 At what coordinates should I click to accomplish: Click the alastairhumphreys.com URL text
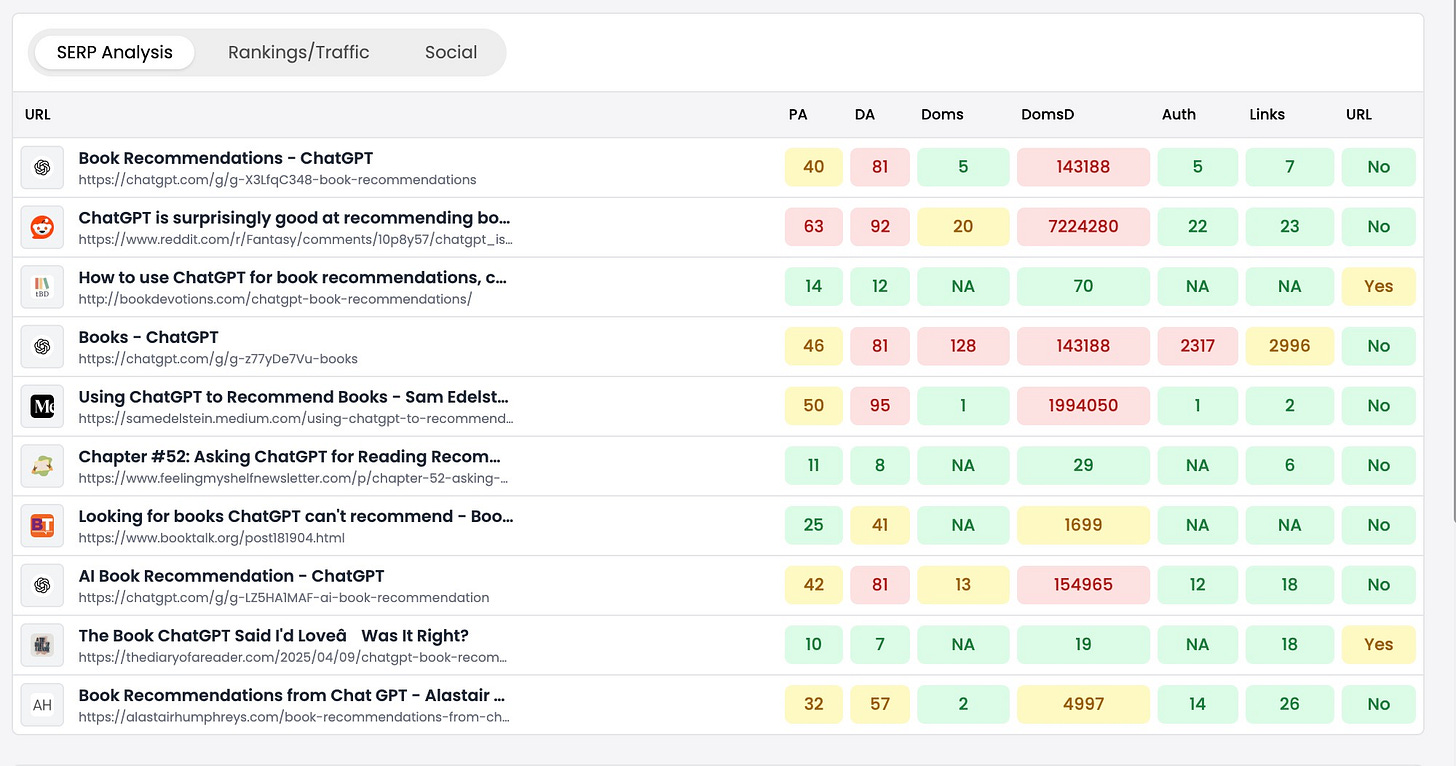click(294, 717)
